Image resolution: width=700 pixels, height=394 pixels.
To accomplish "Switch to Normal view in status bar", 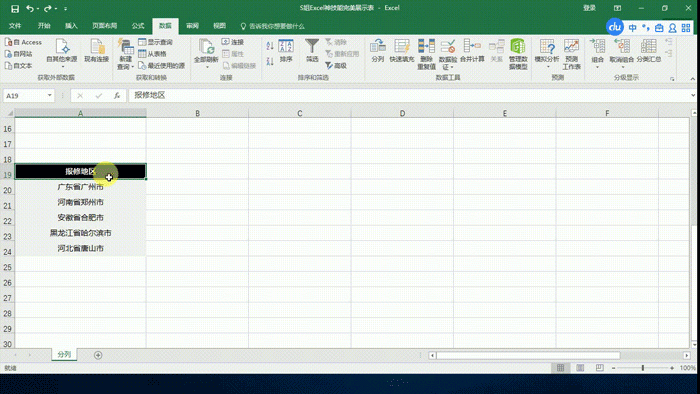I will (560, 368).
